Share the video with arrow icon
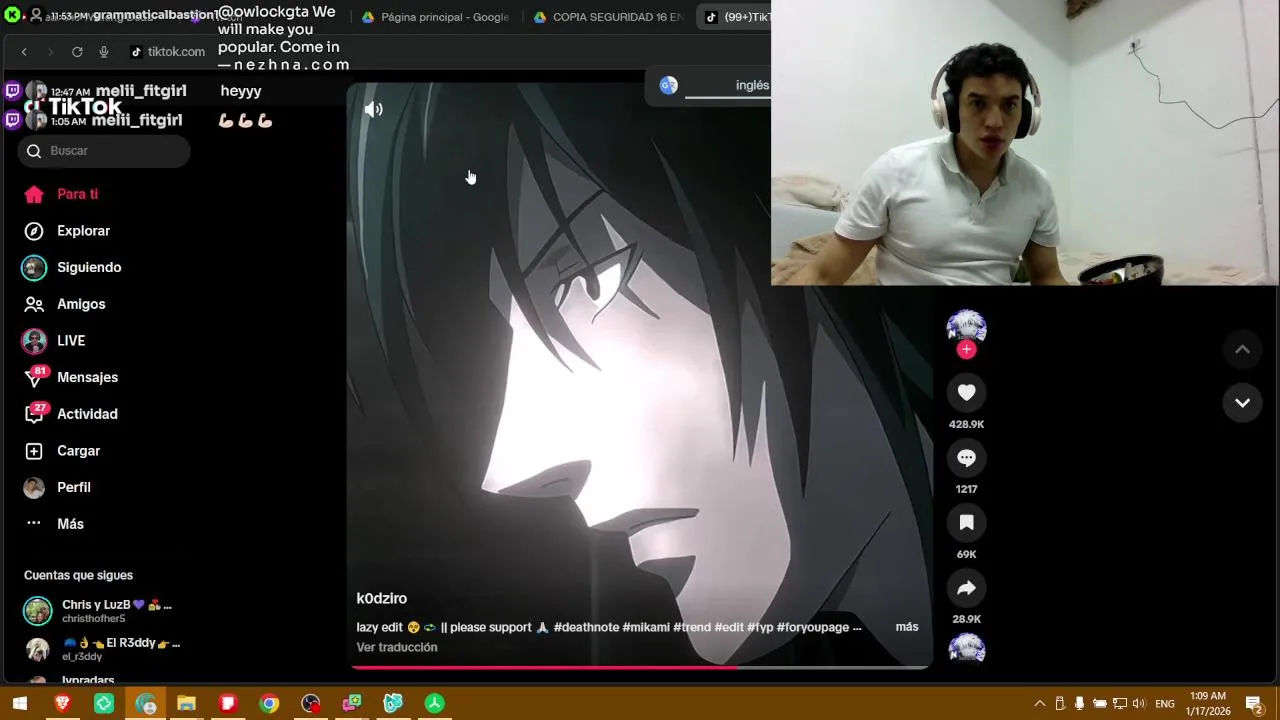1280x720 pixels. (966, 589)
